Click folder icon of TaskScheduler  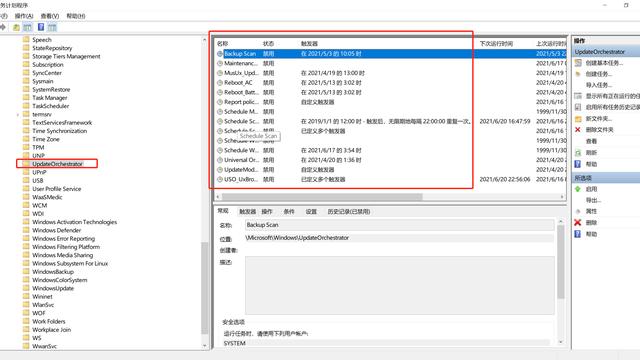click(26, 106)
